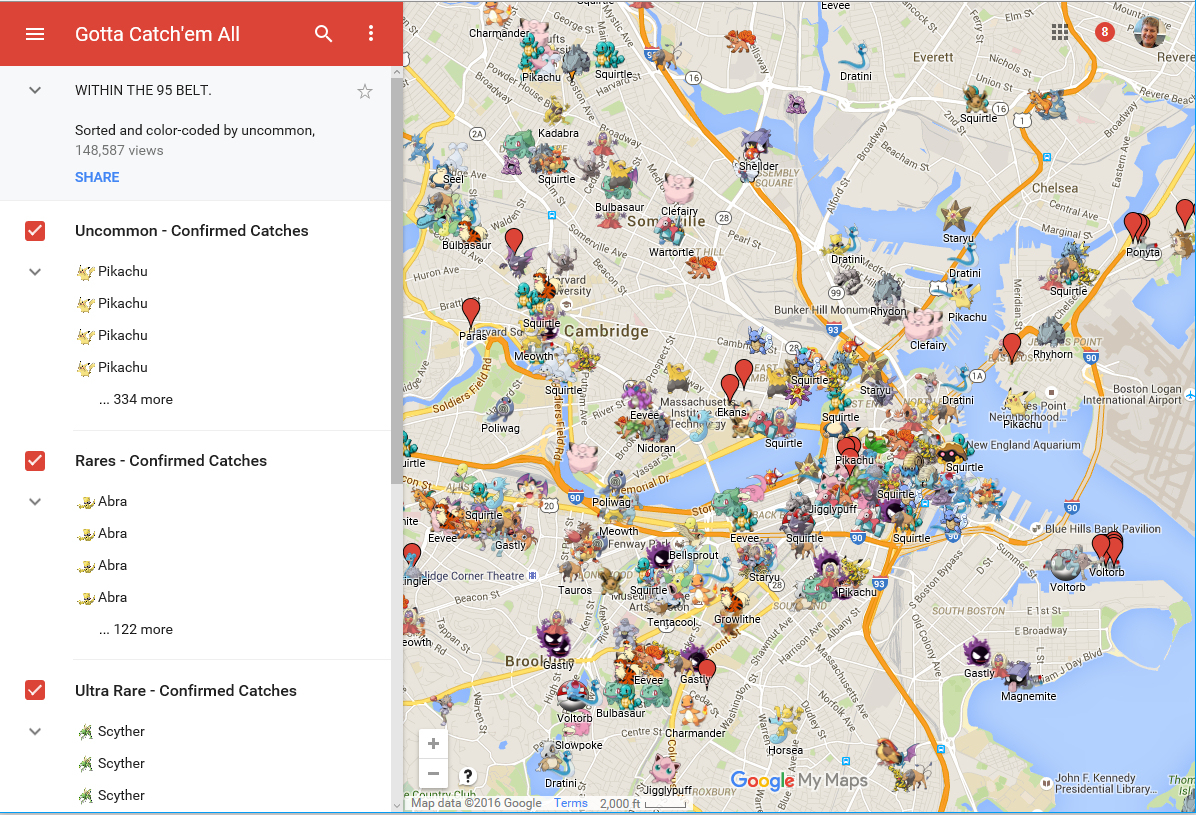Open the three-dot more options menu

[371, 34]
